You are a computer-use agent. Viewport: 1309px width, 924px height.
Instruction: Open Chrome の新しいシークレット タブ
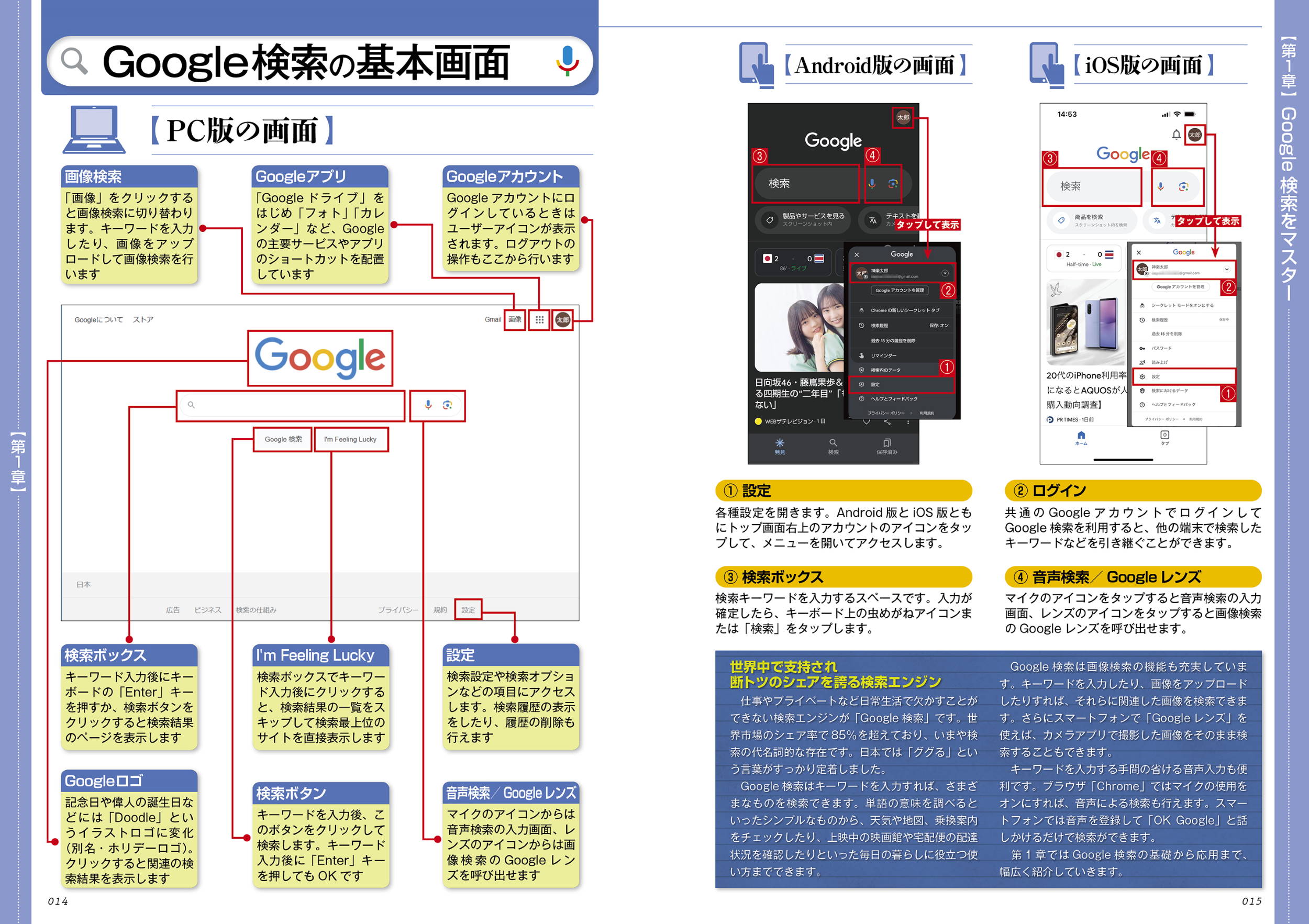click(901, 310)
